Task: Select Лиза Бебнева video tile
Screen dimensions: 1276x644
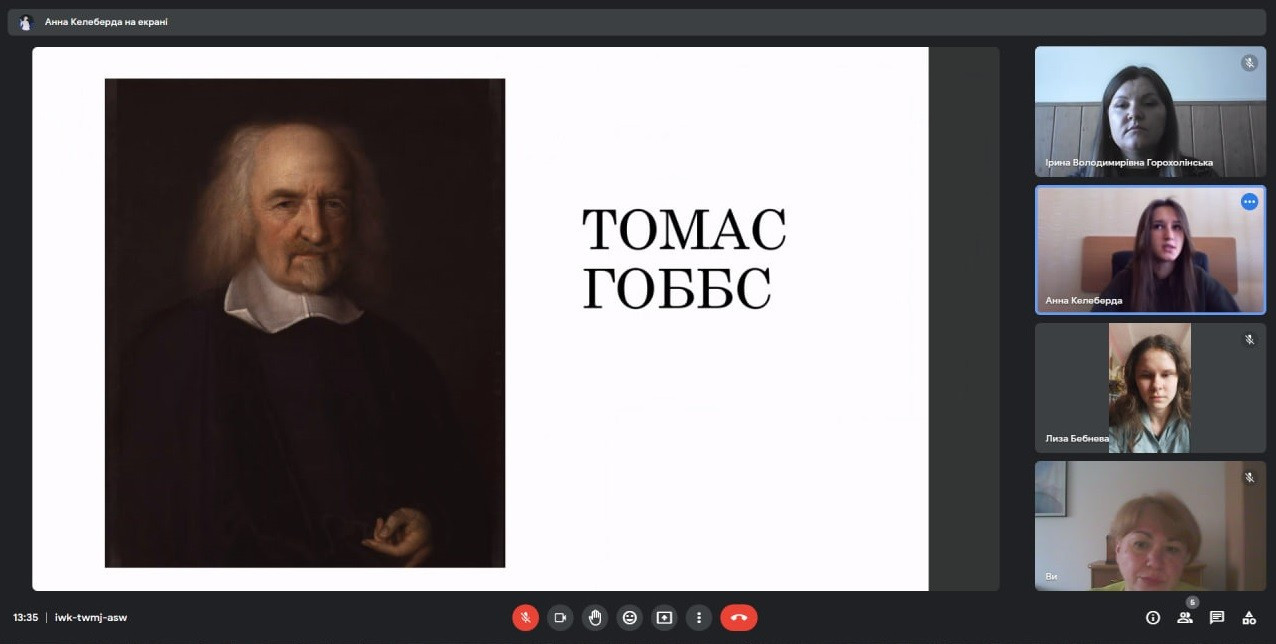Action: [x=1150, y=388]
